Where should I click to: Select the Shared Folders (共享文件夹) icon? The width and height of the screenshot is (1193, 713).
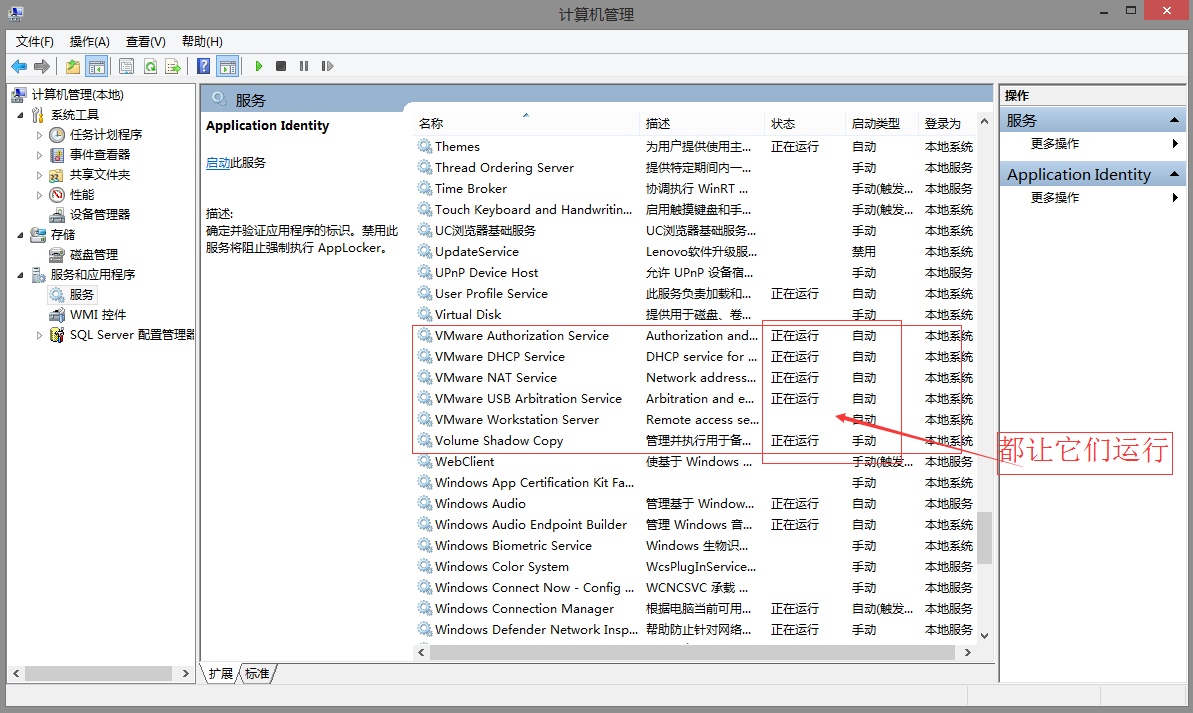(56, 175)
